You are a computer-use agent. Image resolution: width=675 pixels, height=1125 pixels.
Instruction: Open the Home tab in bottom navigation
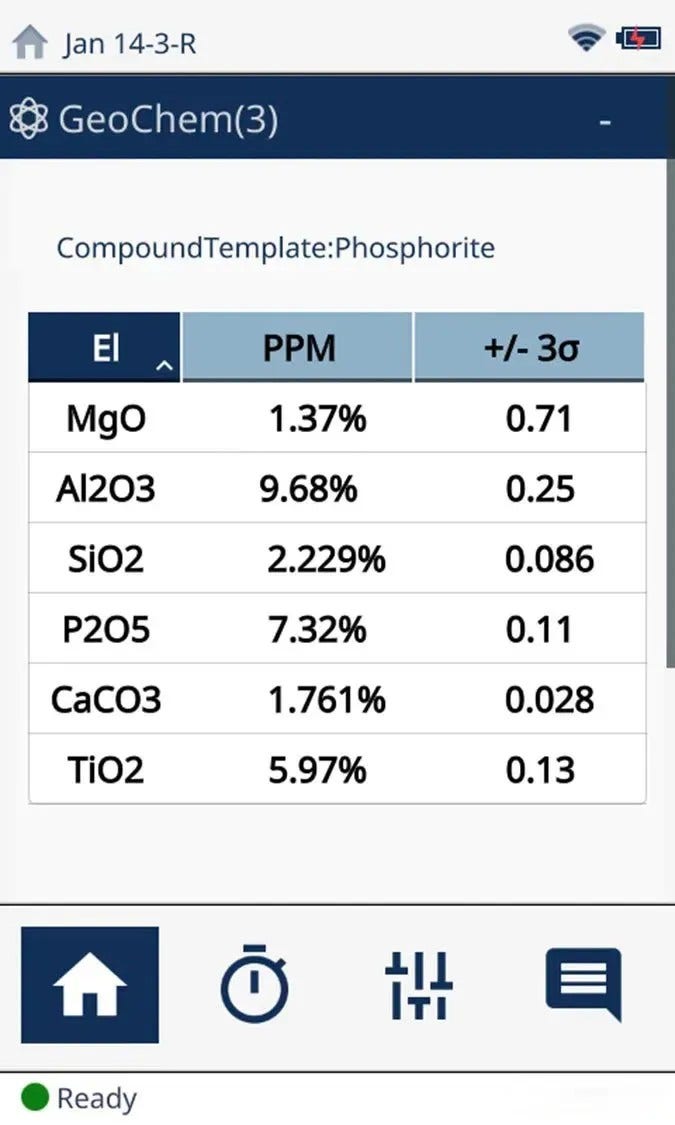[90, 985]
